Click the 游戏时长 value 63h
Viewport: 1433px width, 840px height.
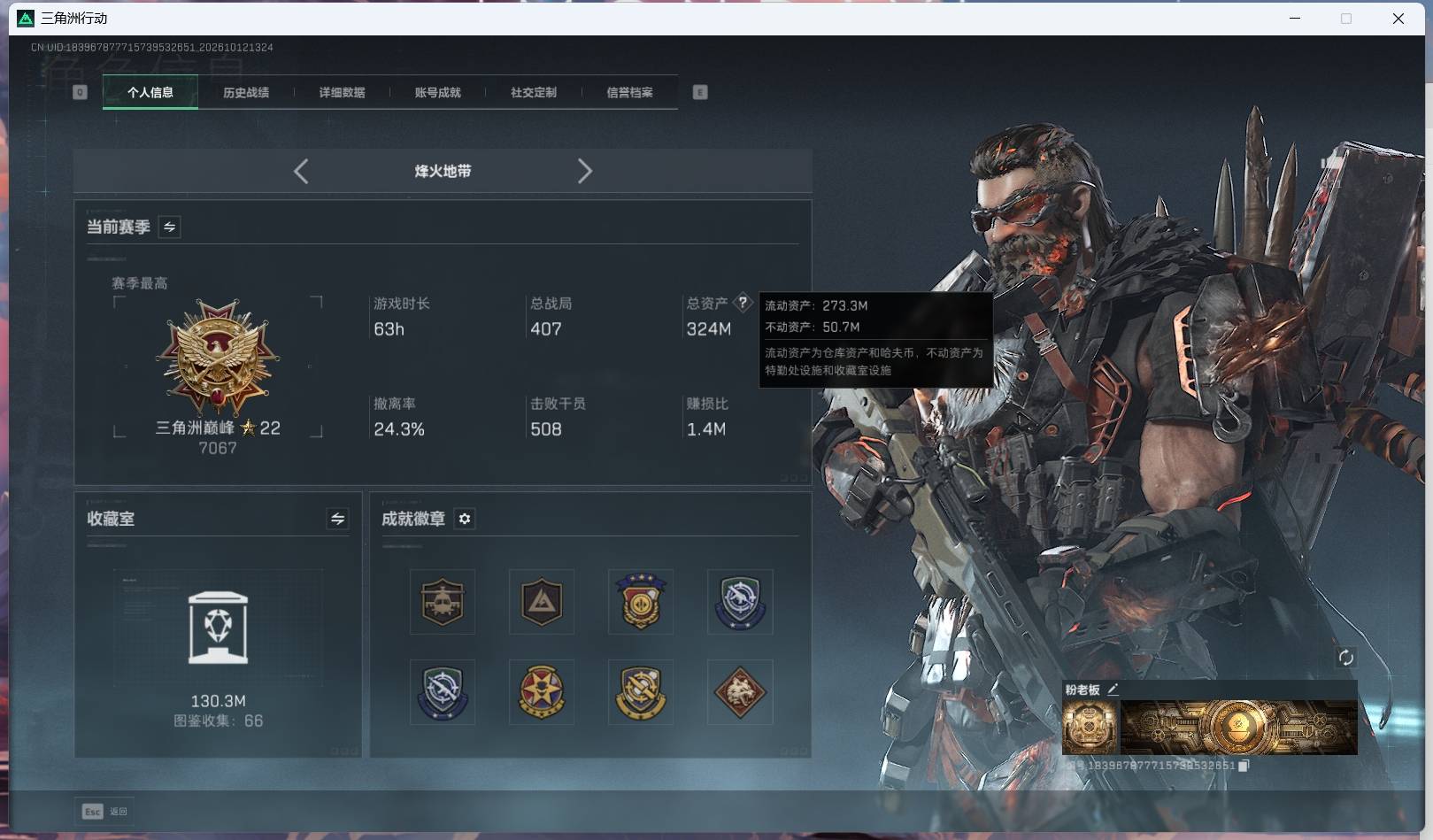tap(389, 329)
